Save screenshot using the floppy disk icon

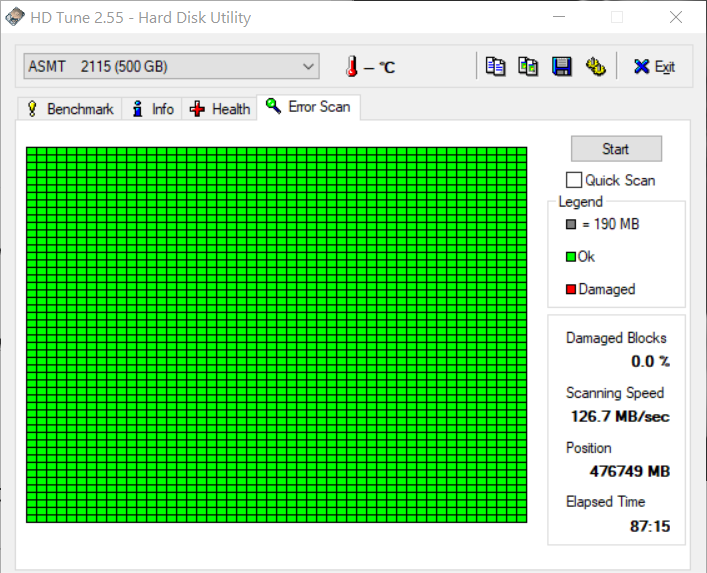(562, 66)
